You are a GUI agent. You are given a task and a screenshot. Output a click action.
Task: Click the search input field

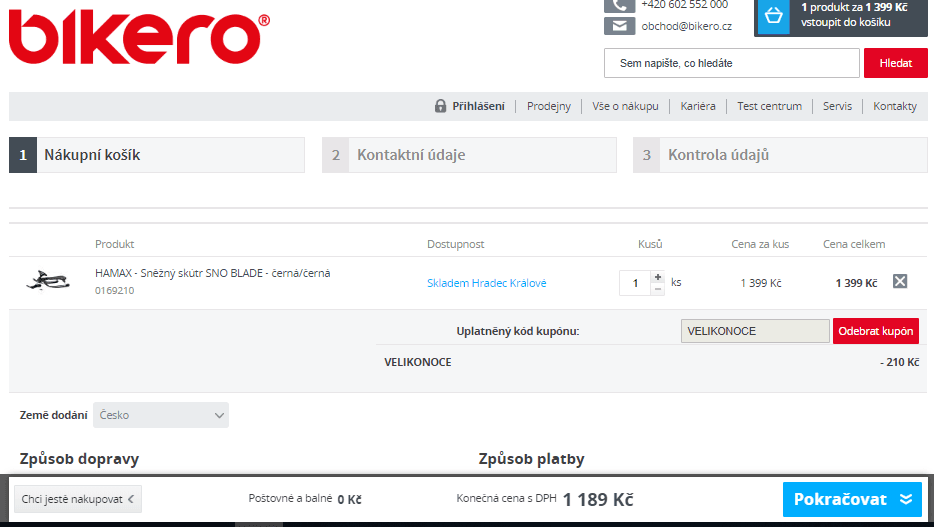[731, 63]
